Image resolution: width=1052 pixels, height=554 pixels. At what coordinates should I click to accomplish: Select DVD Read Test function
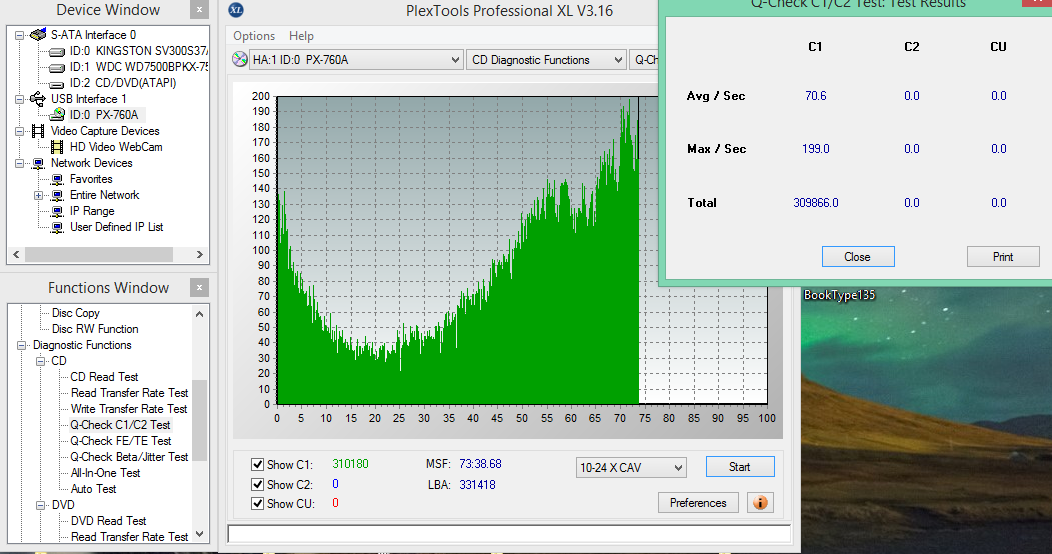[x=108, y=521]
